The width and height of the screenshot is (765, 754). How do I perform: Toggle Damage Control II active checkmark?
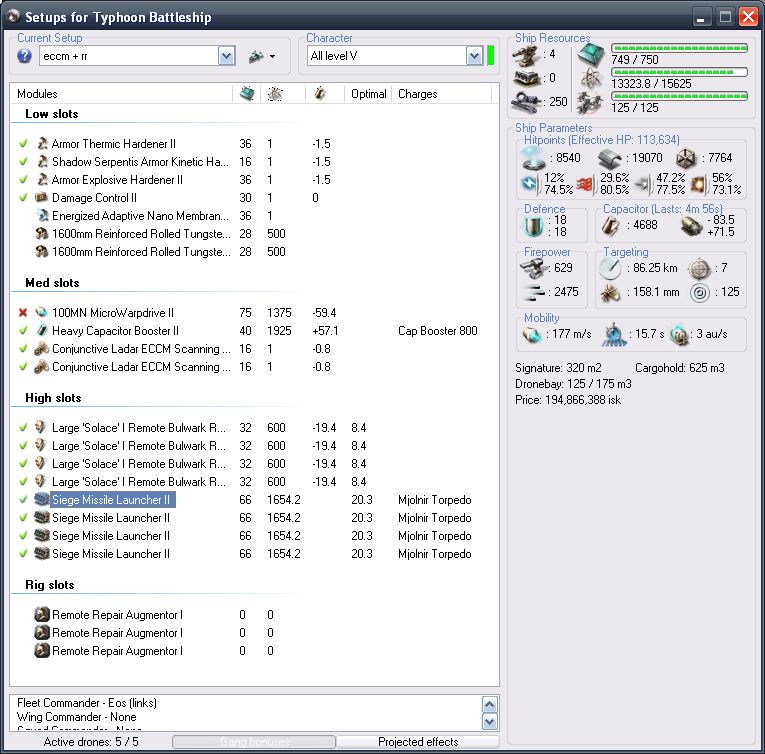click(x=23, y=198)
